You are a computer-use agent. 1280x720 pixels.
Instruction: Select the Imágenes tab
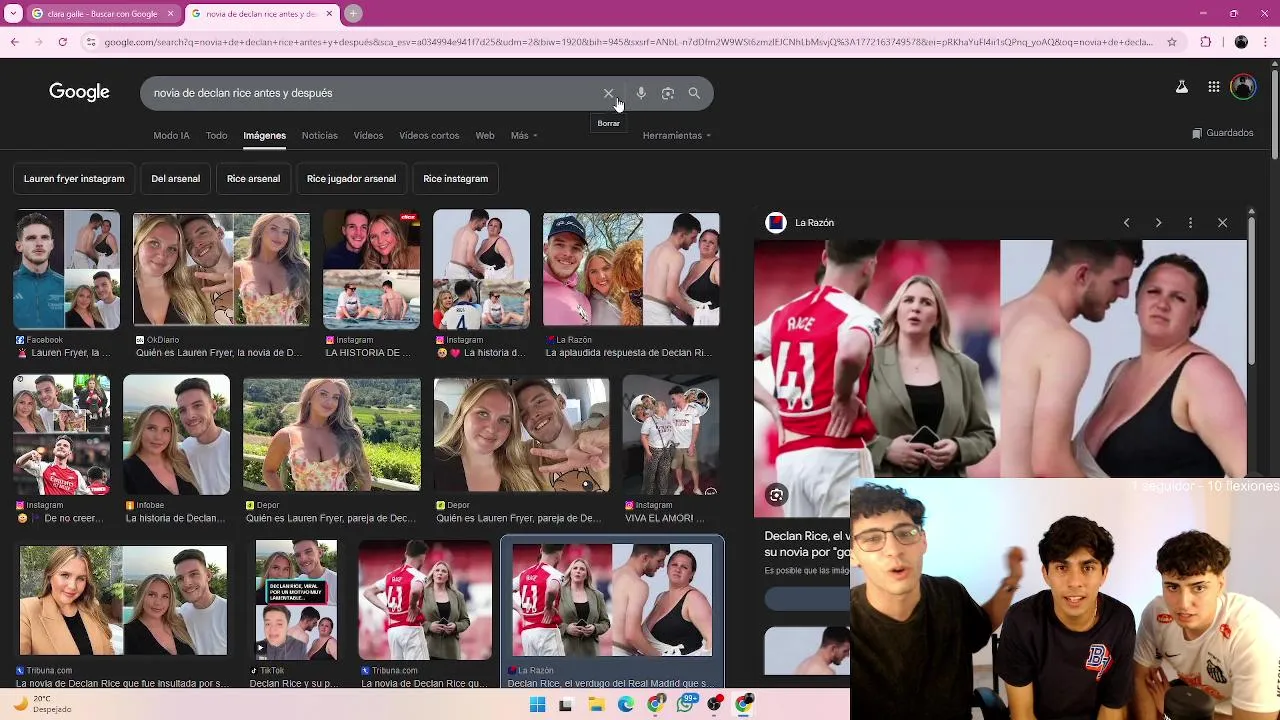(x=264, y=136)
